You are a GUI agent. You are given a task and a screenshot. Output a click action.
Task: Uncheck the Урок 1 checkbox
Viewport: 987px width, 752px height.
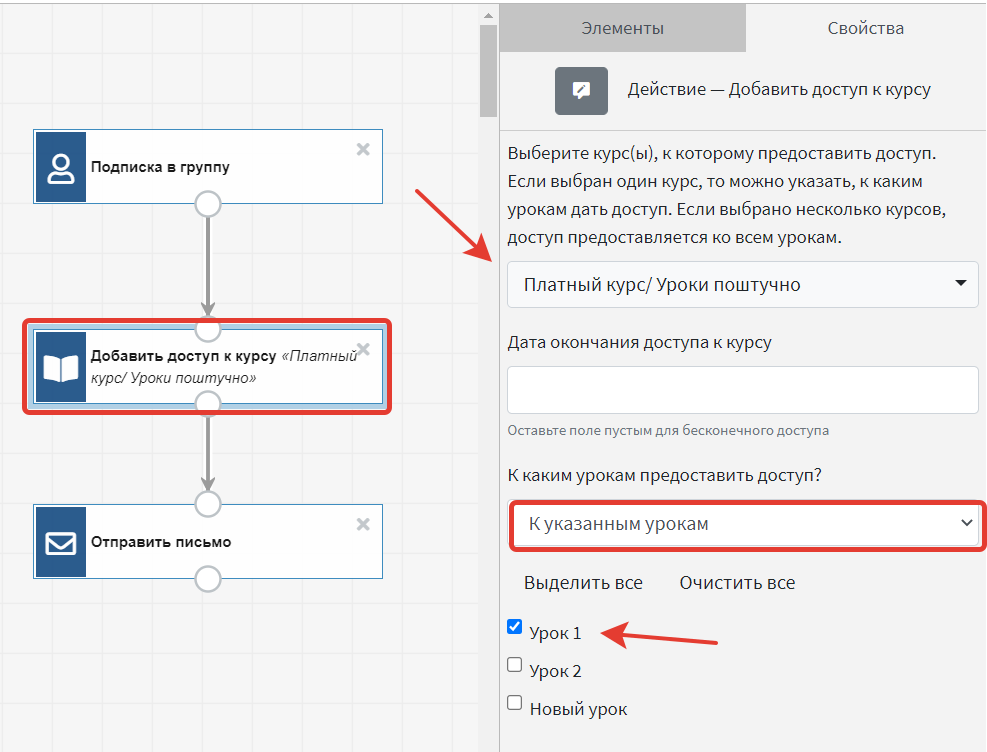[515, 628]
